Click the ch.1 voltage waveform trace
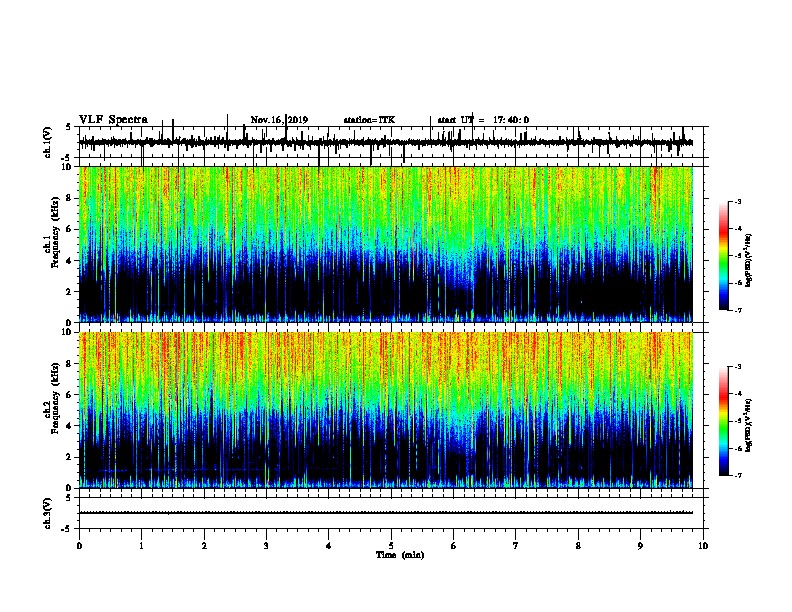The image size is (792, 612). point(385,142)
